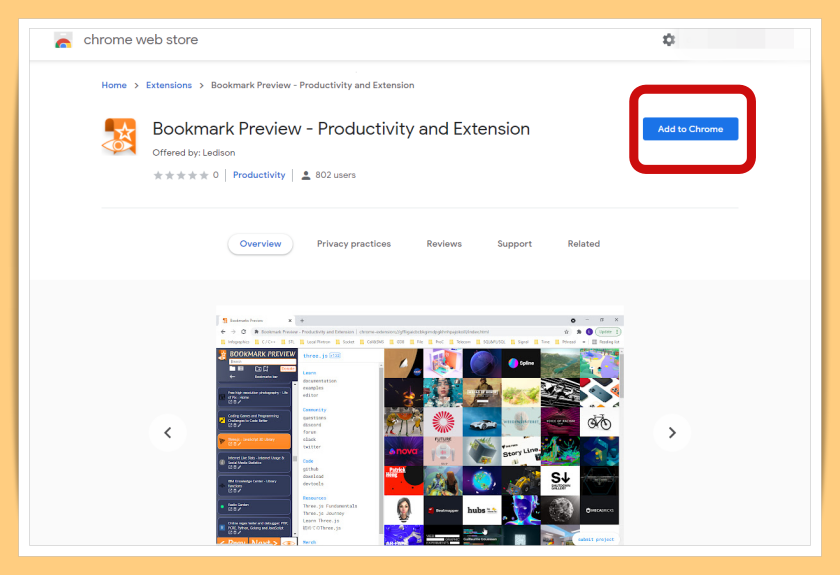Show previous screenshot with left arrow
This screenshot has width=840, height=575.
pos(168,432)
